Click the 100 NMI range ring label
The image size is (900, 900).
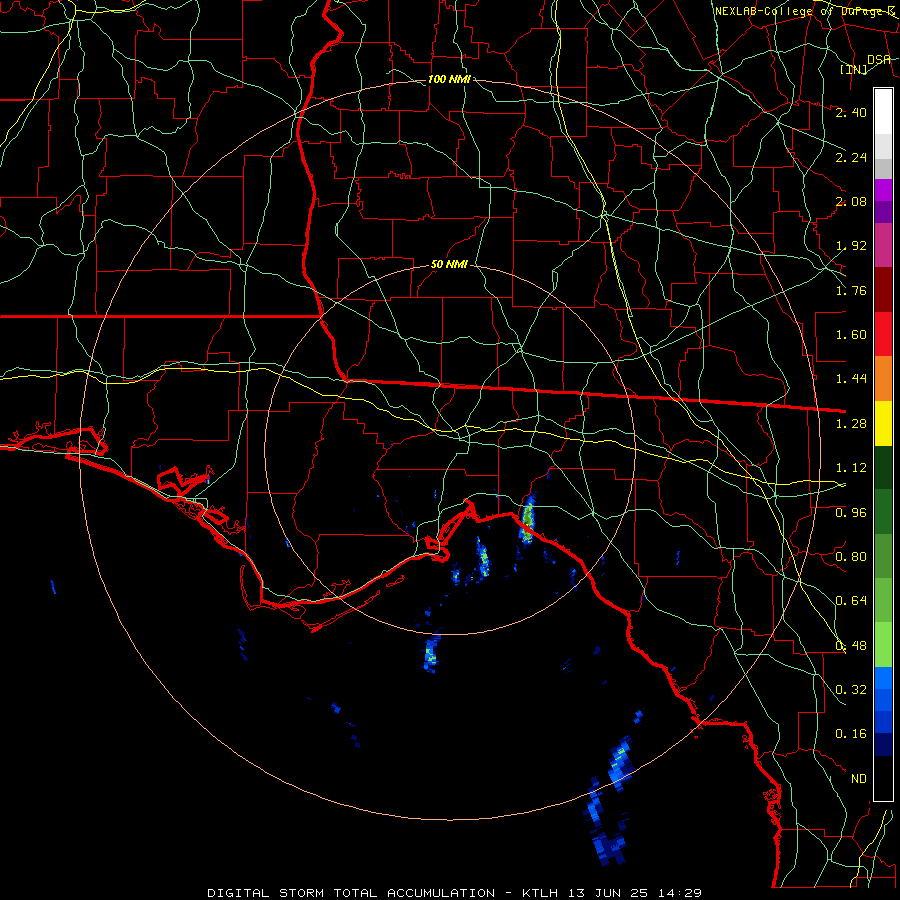449,79
